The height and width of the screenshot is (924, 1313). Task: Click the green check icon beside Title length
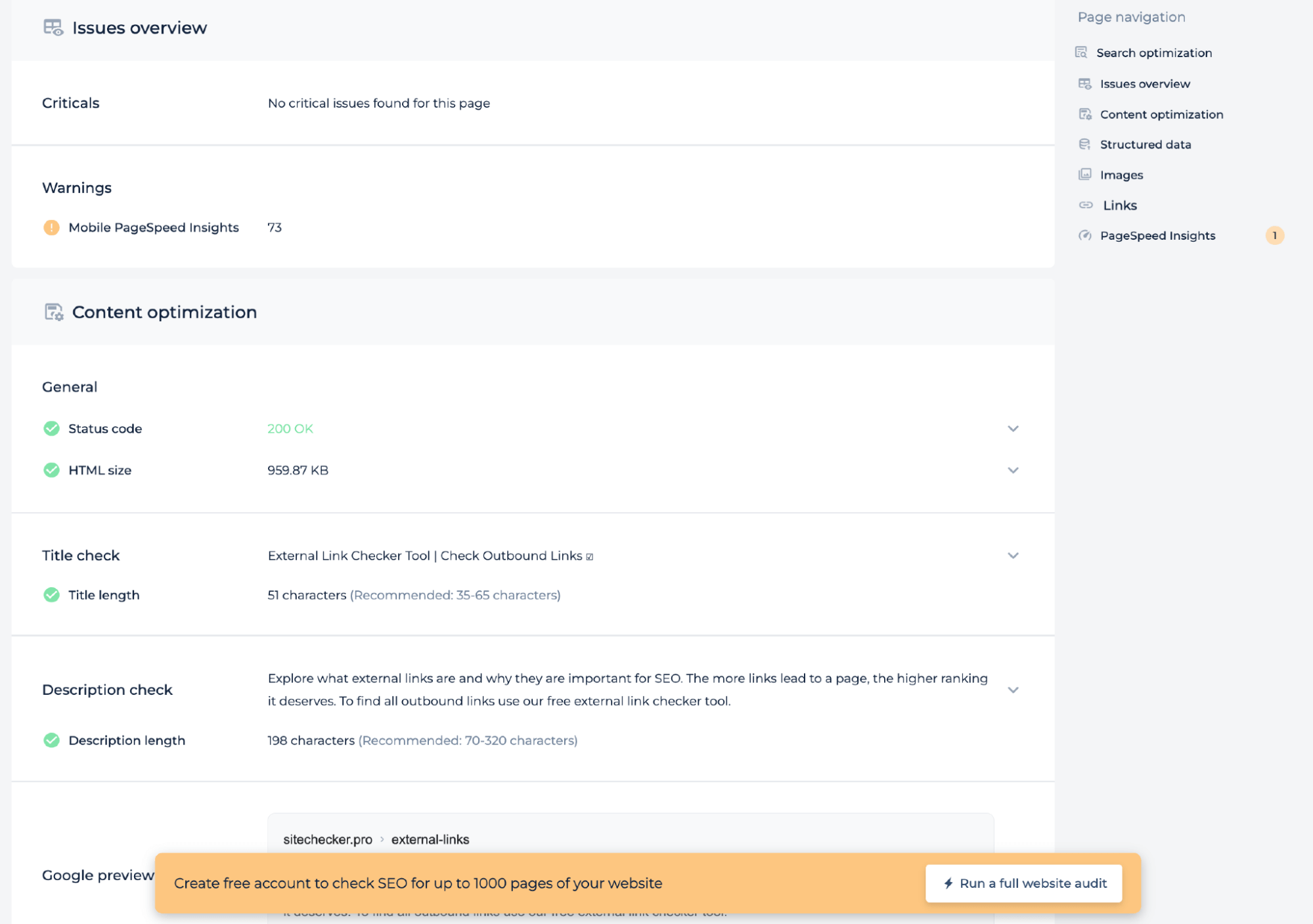[x=51, y=595]
